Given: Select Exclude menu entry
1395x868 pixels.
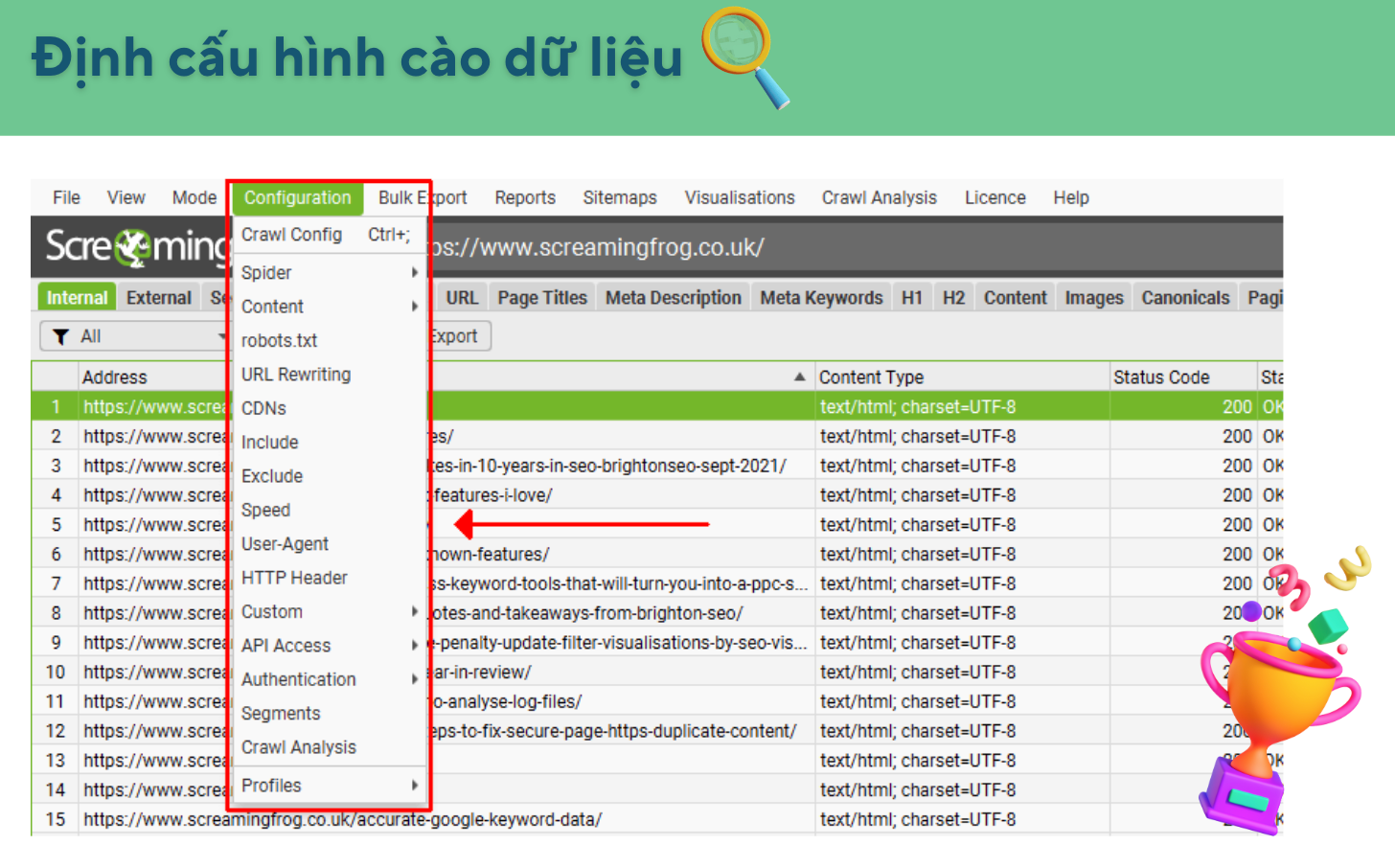Looking at the screenshot, I should pyautogui.click(x=328, y=476).
